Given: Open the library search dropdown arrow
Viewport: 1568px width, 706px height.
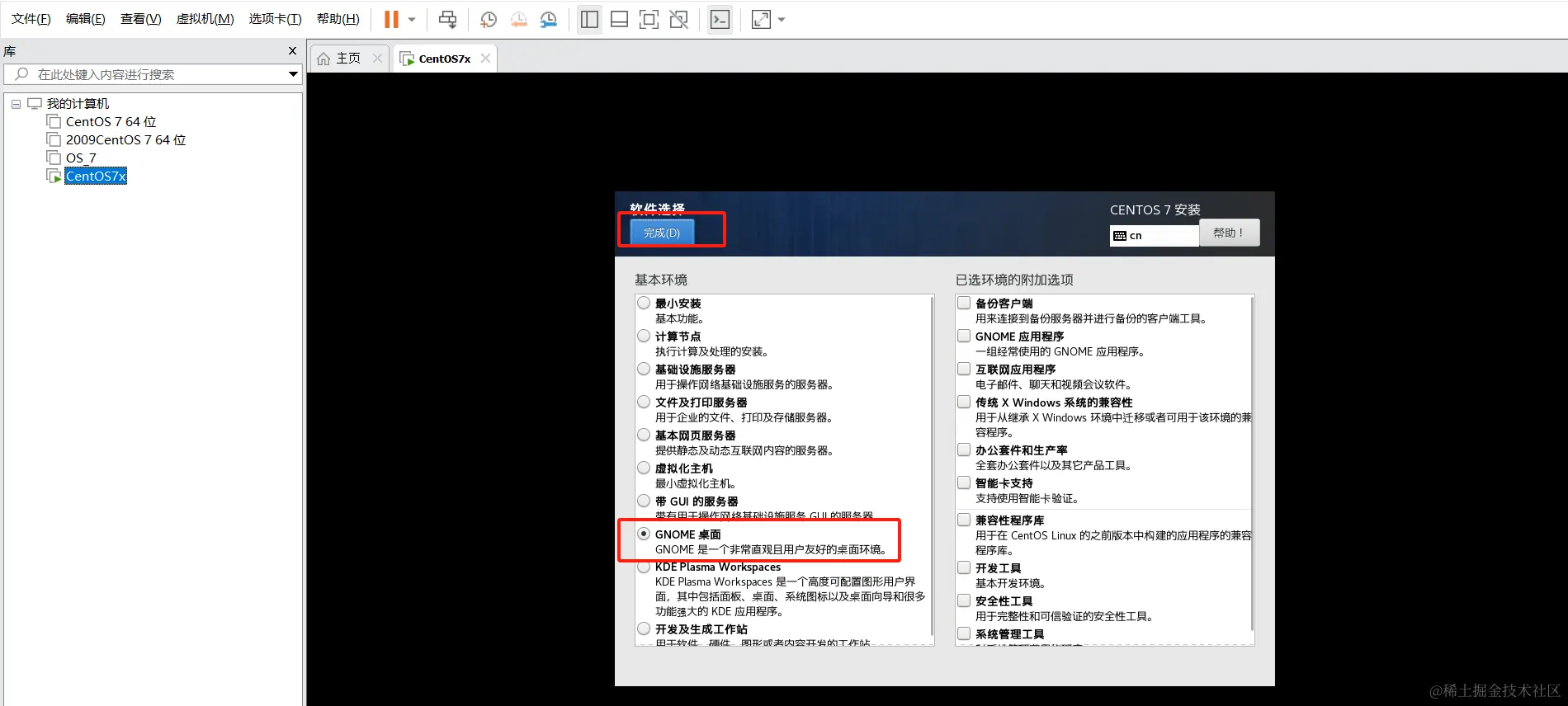Looking at the screenshot, I should tap(293, 74).
